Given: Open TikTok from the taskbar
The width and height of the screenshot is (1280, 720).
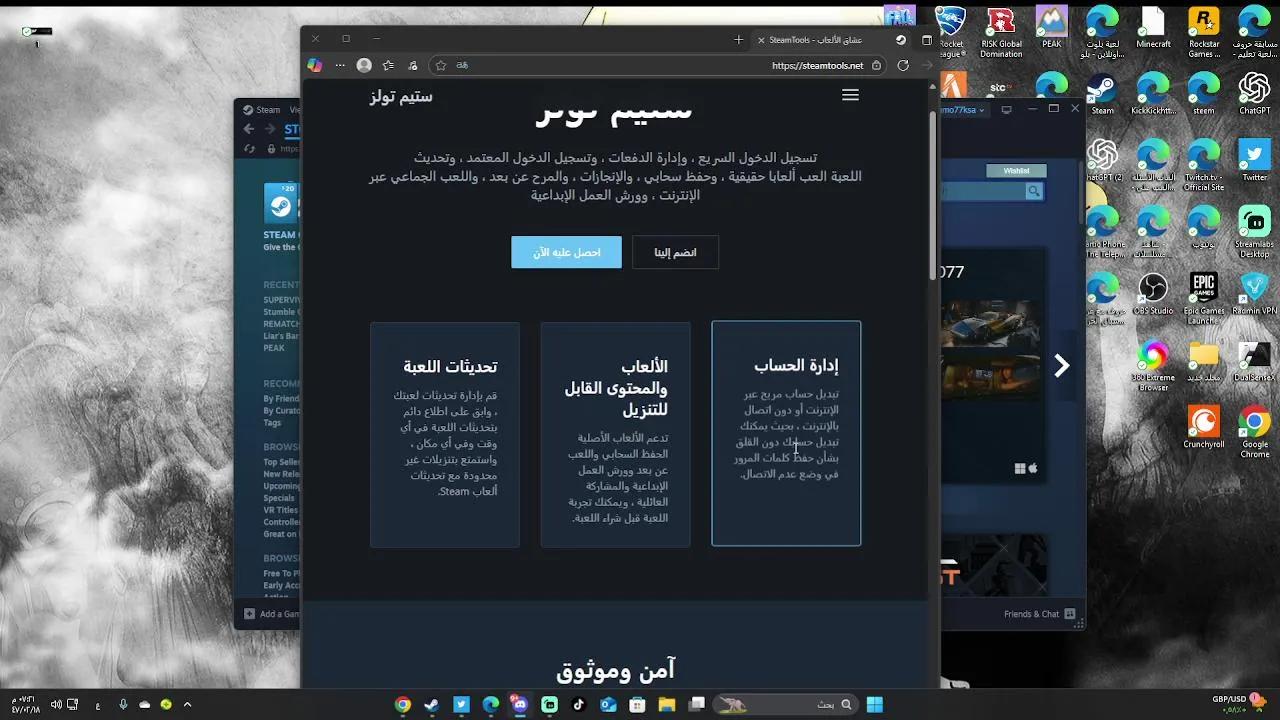Looking at the screenshot, I should pos(578,704).
